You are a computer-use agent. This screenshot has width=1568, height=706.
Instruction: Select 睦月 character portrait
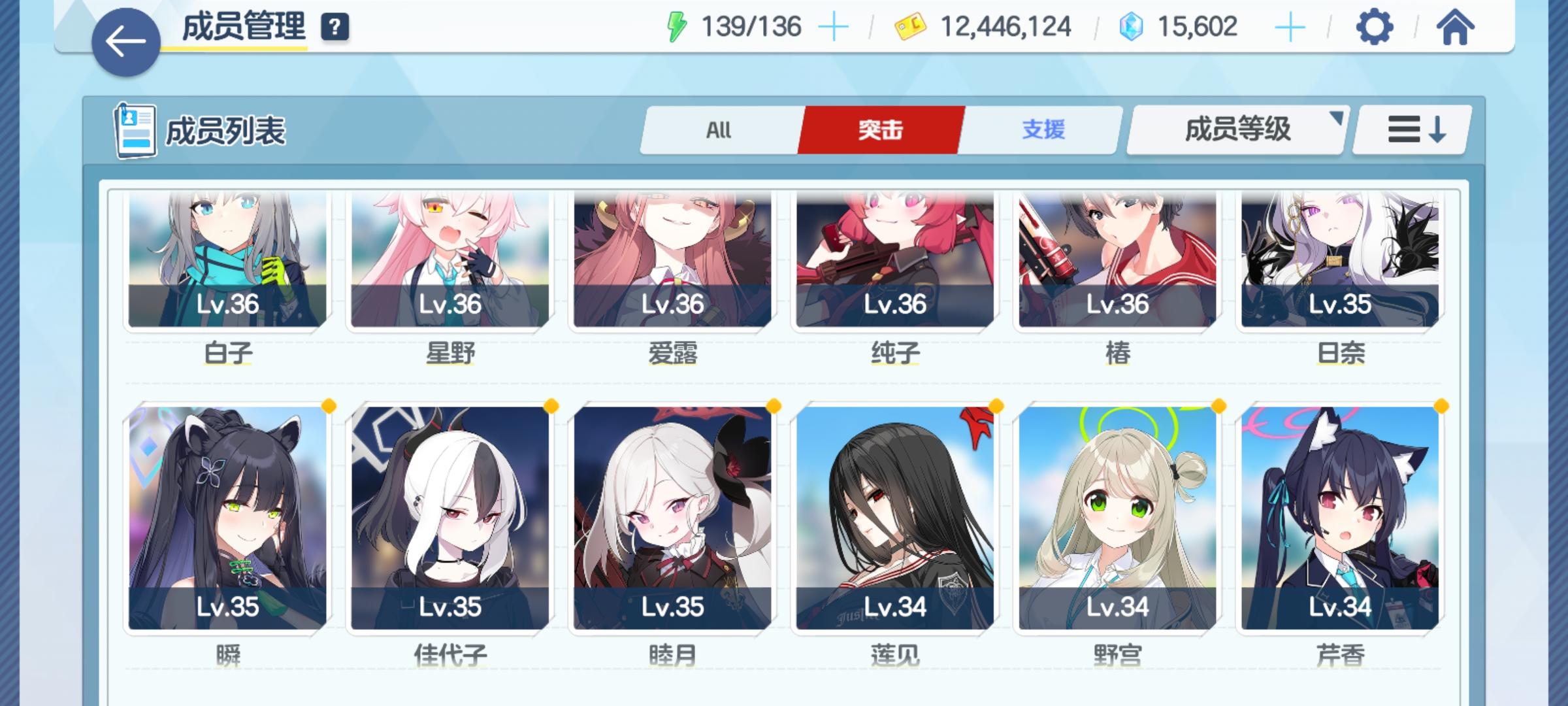(x=672, y=518)
